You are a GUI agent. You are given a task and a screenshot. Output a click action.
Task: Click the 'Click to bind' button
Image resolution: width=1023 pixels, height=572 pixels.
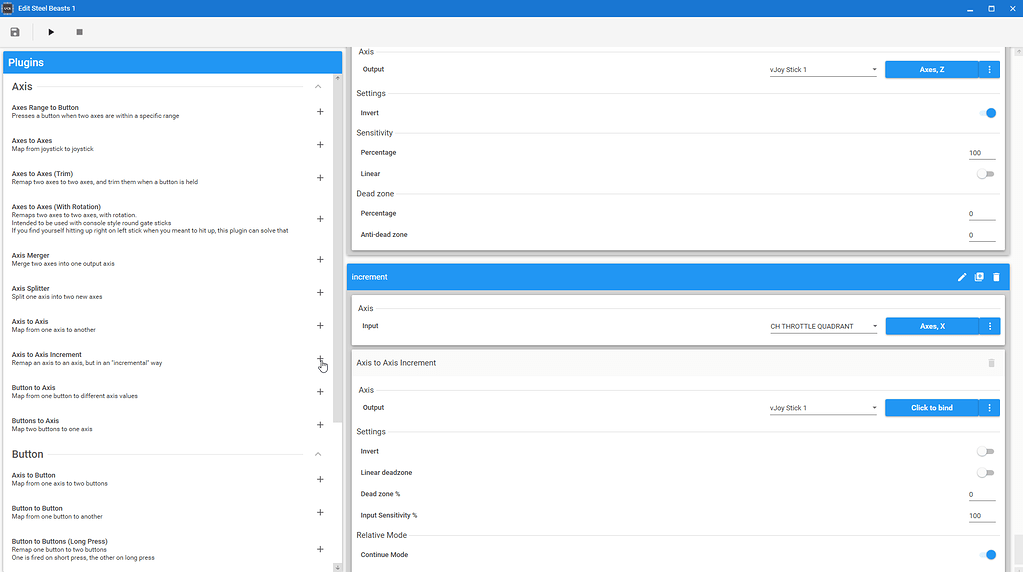(931, 408)
